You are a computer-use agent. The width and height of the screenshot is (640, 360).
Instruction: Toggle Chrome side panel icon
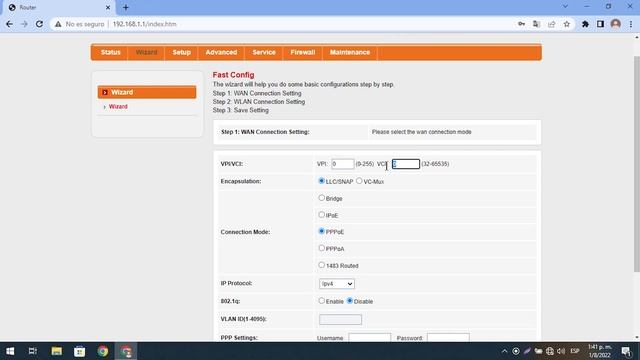click(x=600, y=24)
